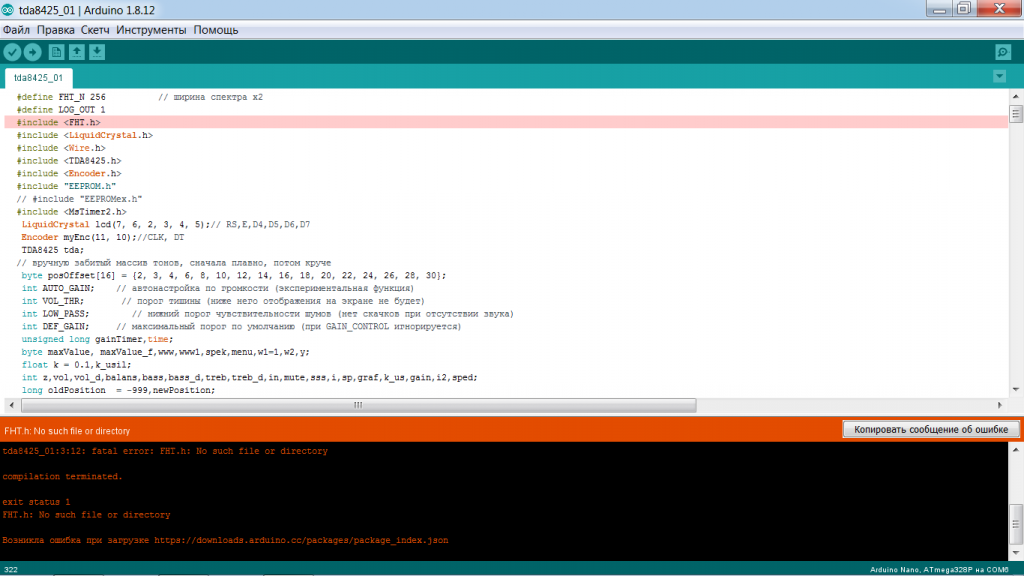The height and width of the screenshot is (576, 1024).
Task: Open the Помощь menu
Action: [x=216, y=30]
